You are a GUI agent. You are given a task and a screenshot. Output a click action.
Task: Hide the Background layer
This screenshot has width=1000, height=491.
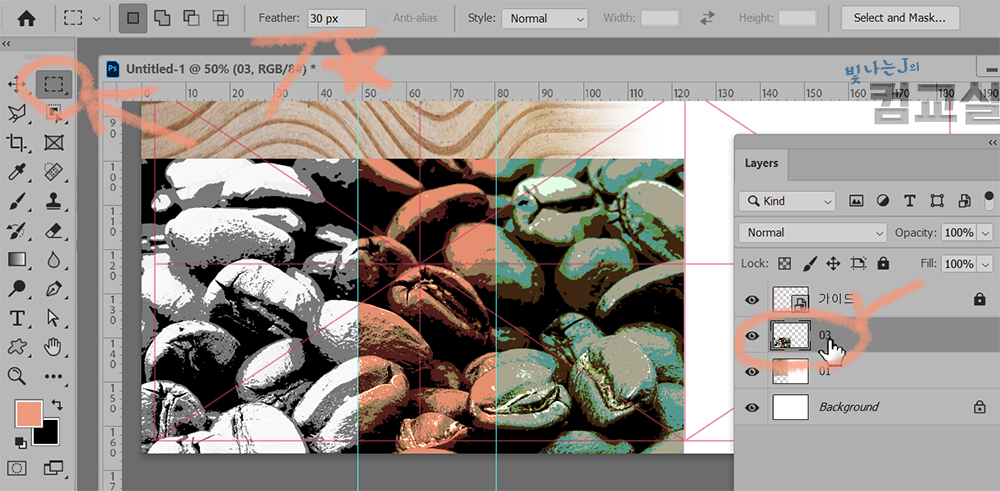(x=753, y=407)
